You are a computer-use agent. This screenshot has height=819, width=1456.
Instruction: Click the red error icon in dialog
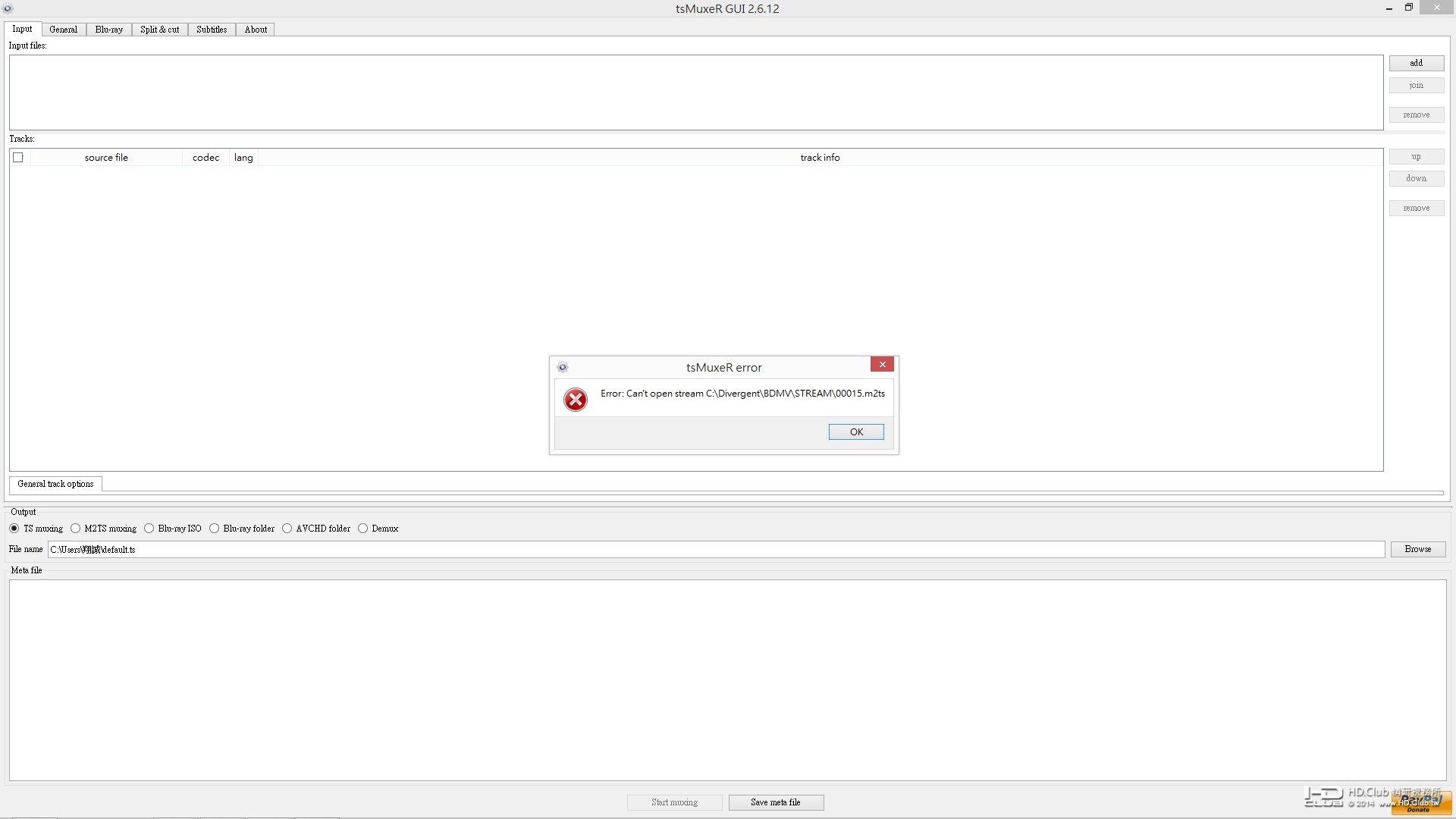tap(576, 400)
